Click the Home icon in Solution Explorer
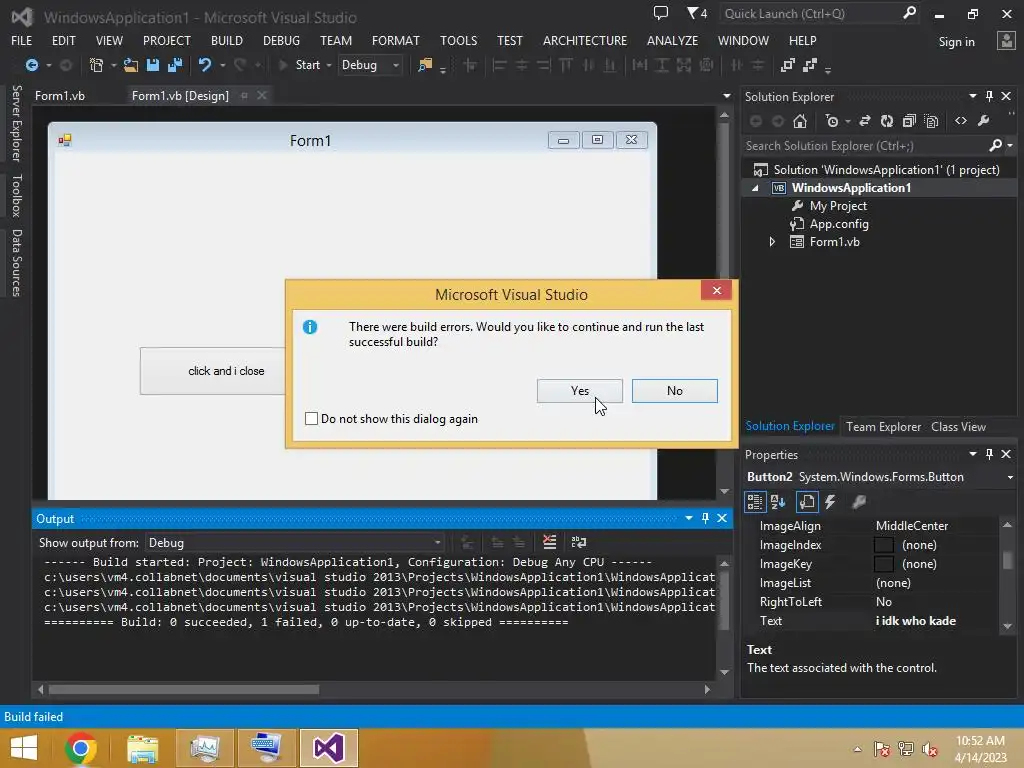The width and height of the screenshot is (1024, 768). tap(800, 121)
